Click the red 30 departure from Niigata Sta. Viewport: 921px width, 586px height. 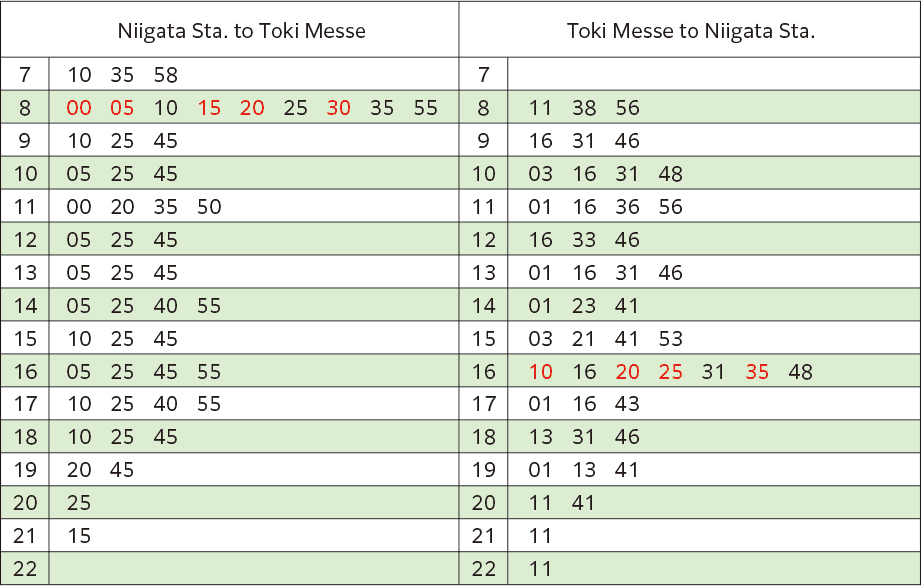pos(339,108)
